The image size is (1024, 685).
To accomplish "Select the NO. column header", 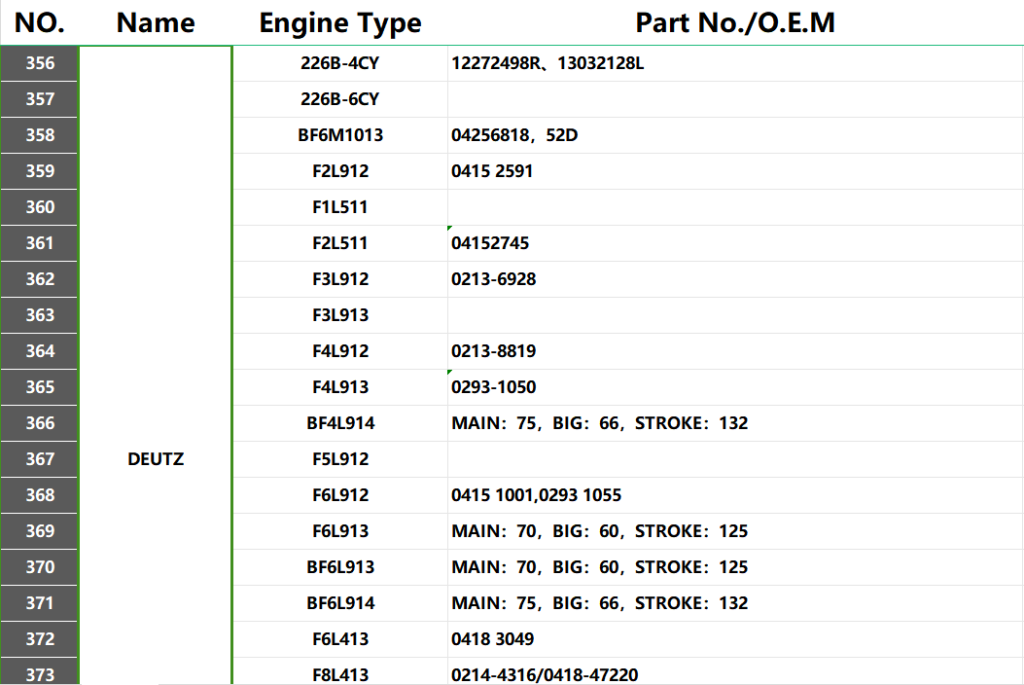I will click(40, 23).
